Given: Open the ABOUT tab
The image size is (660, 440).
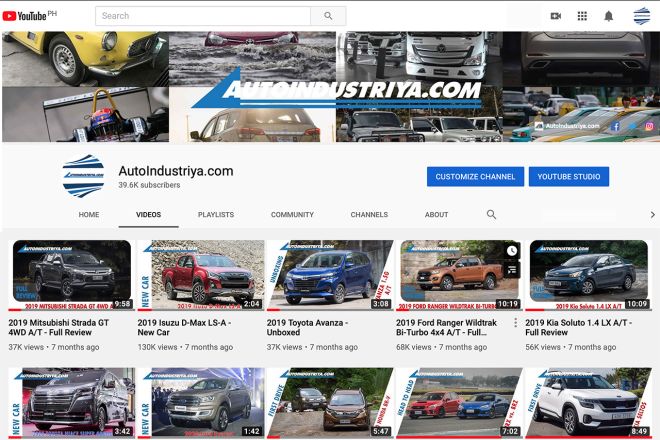Looking at the screenshot, I should point(436,214).
